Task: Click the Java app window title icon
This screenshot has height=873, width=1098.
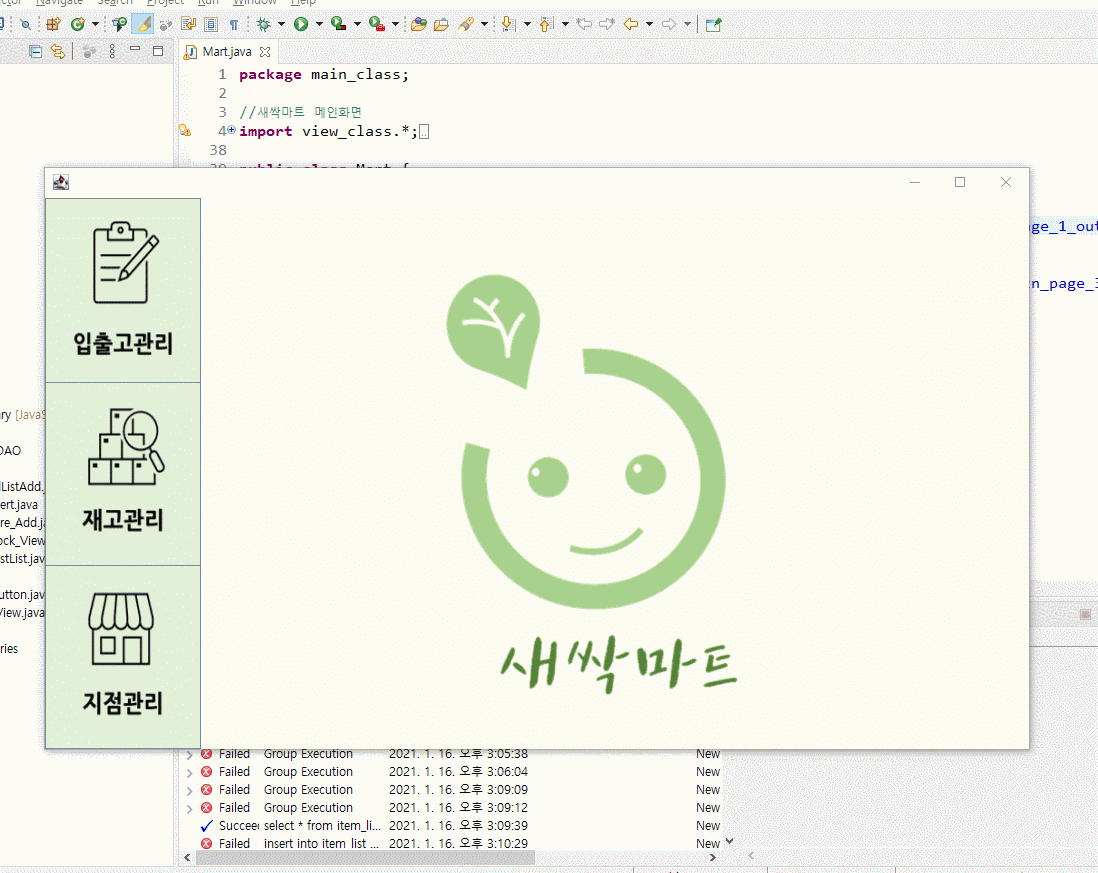Action: (61, 183)
